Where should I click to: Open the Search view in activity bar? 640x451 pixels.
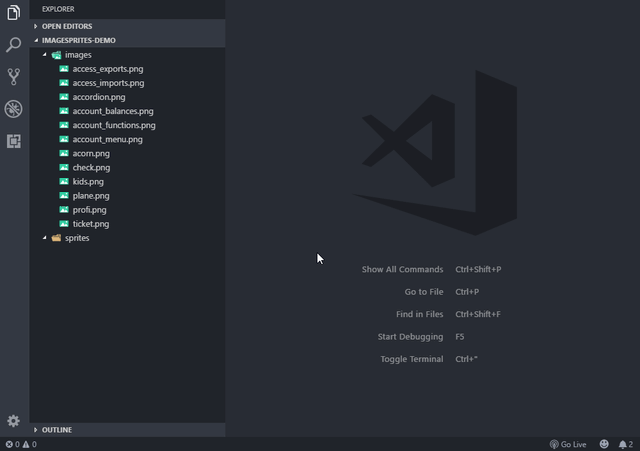tap(13, 44)
